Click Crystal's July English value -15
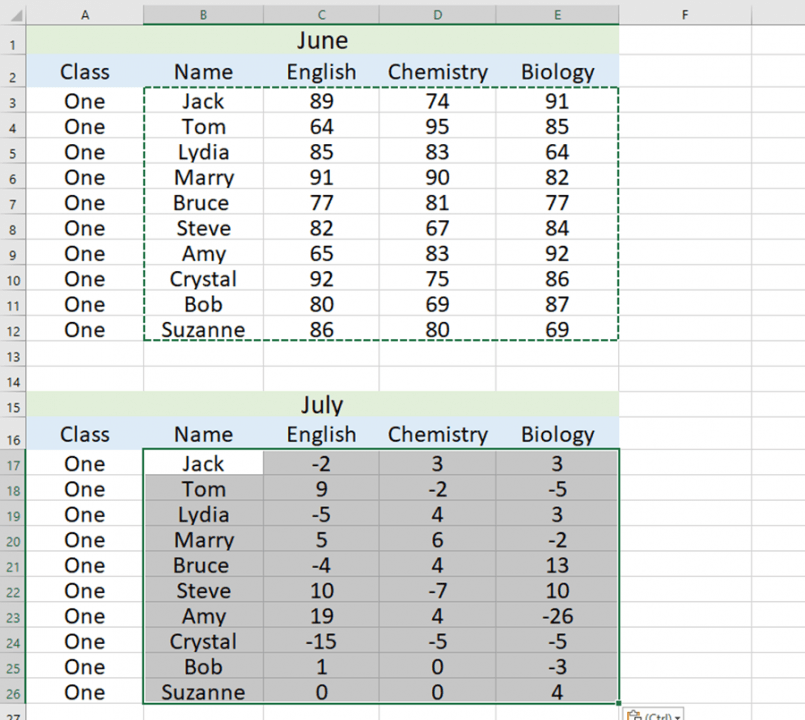805x720 pixels. pos(321,641)
